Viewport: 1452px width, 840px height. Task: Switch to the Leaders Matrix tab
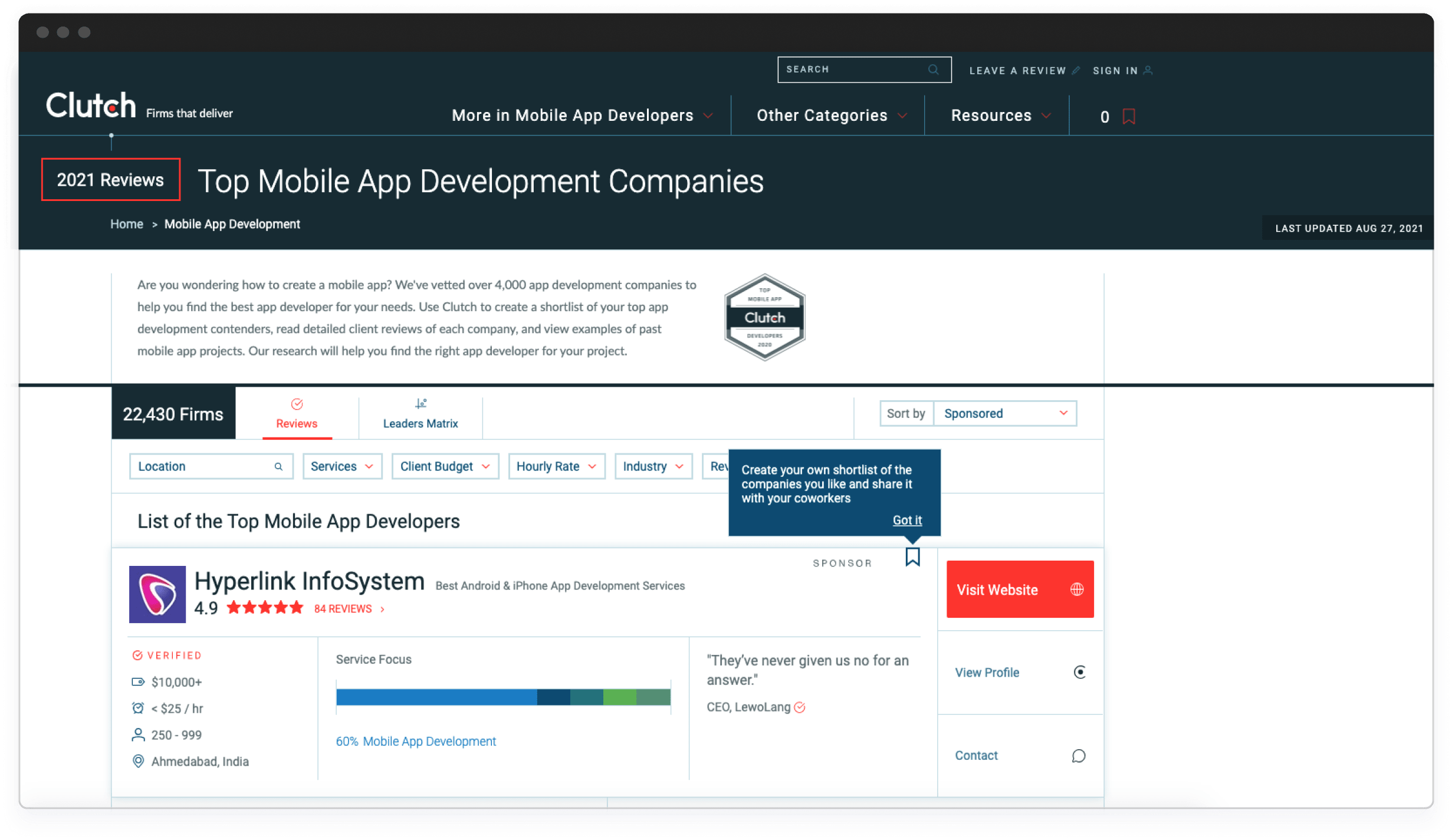coord(421,414)
